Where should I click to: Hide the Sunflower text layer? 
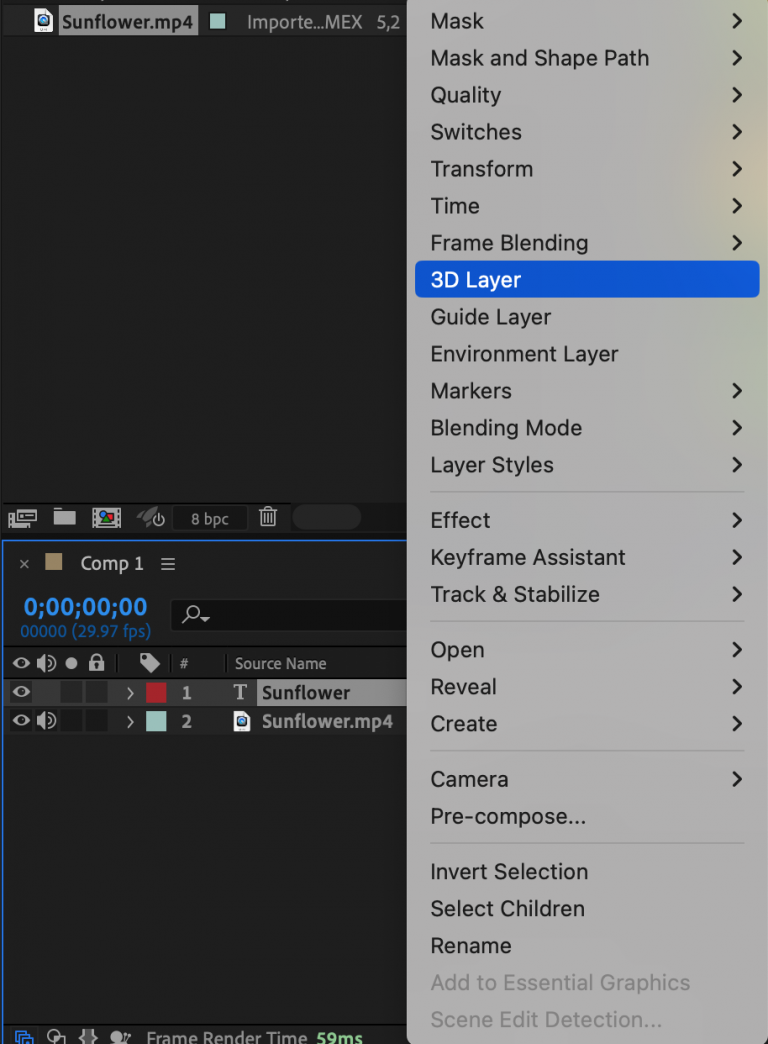[x=19, y=692]
